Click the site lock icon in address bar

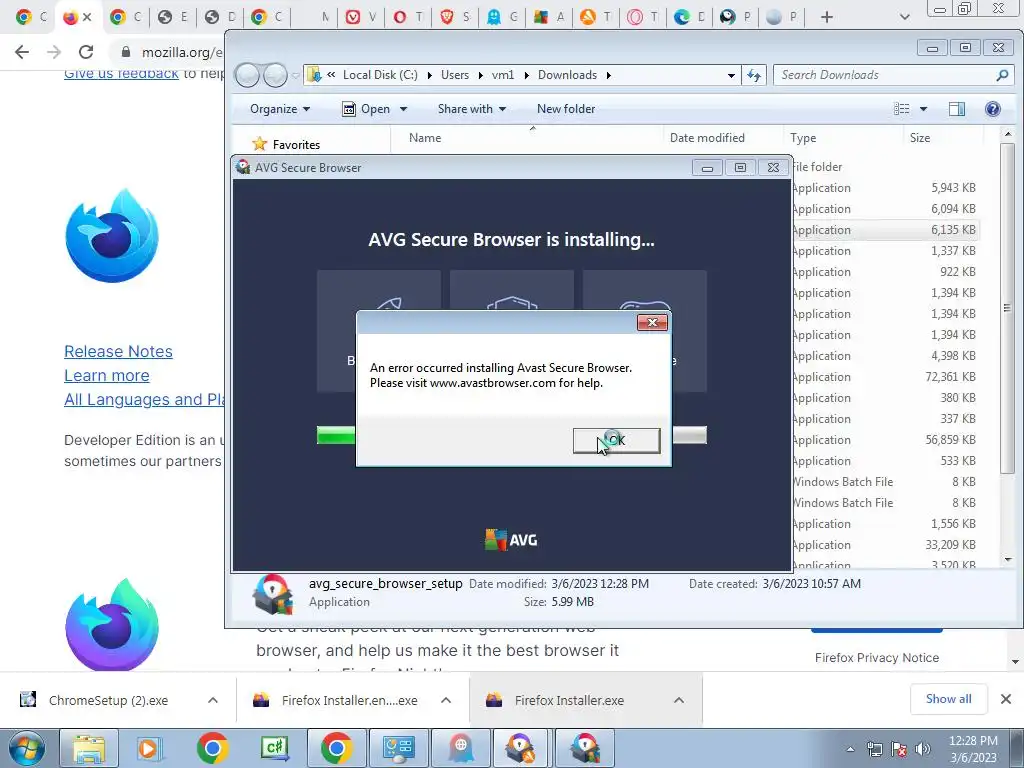[x=126, y=52]
